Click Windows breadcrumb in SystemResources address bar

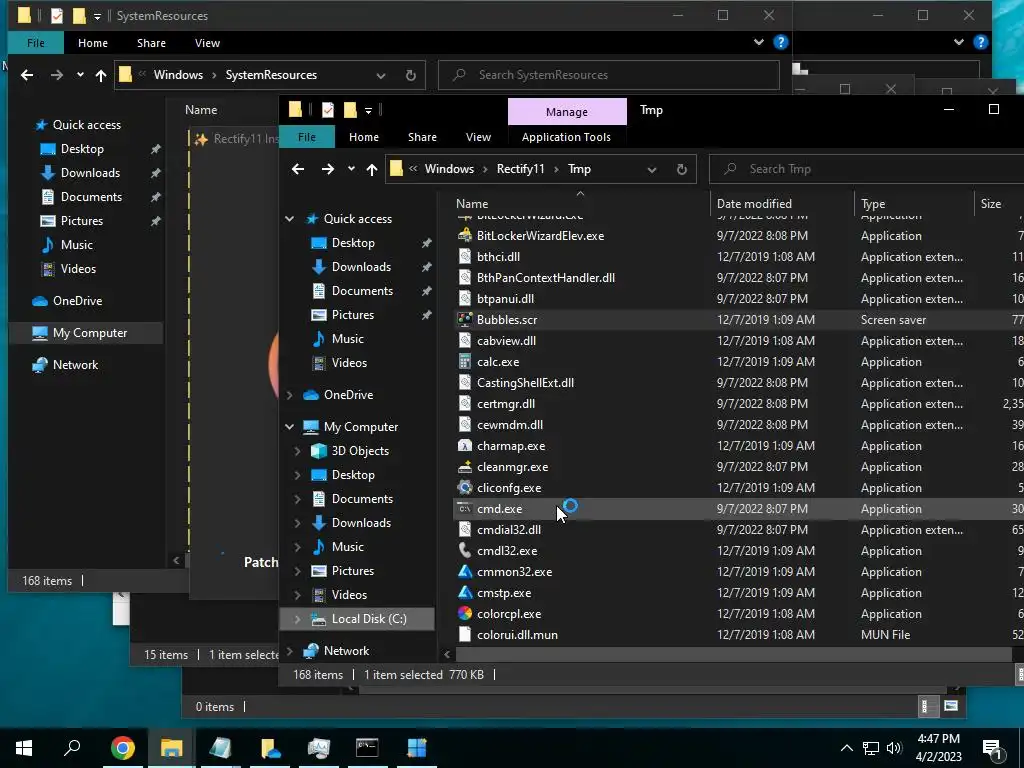(x=178, y=75)
